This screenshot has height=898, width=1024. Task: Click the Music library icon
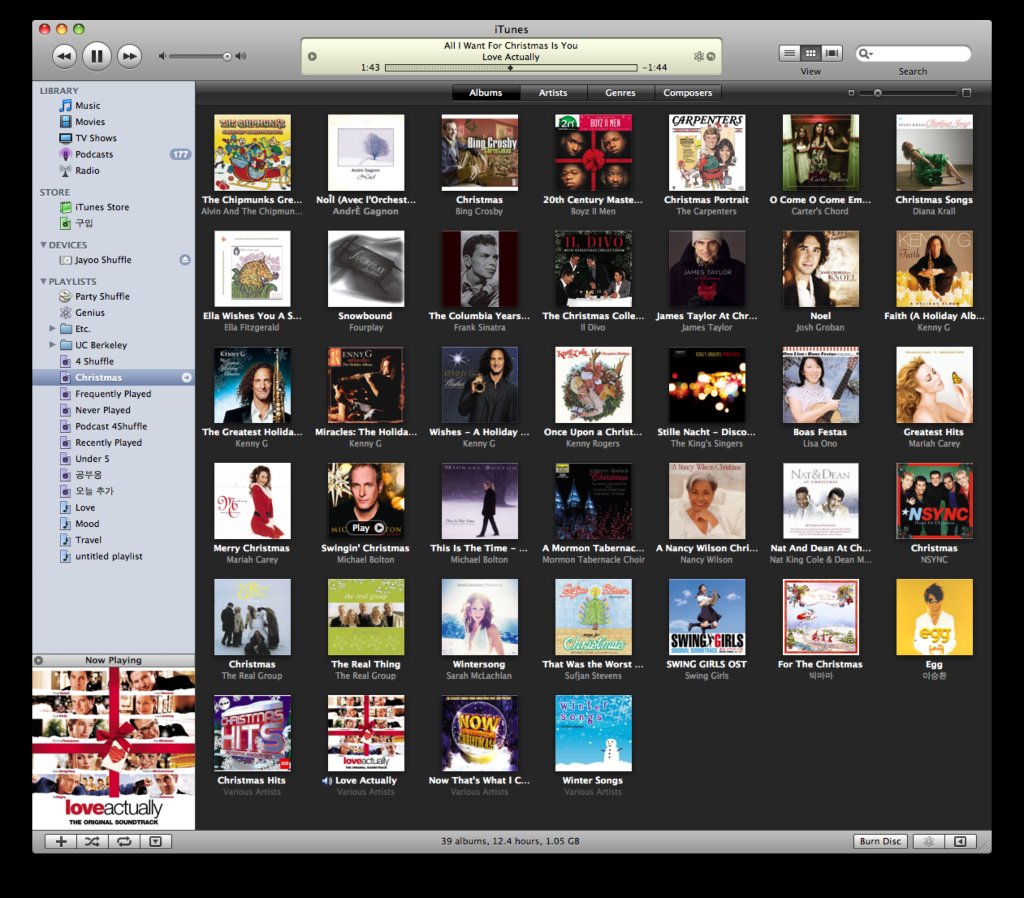point(65,105)
